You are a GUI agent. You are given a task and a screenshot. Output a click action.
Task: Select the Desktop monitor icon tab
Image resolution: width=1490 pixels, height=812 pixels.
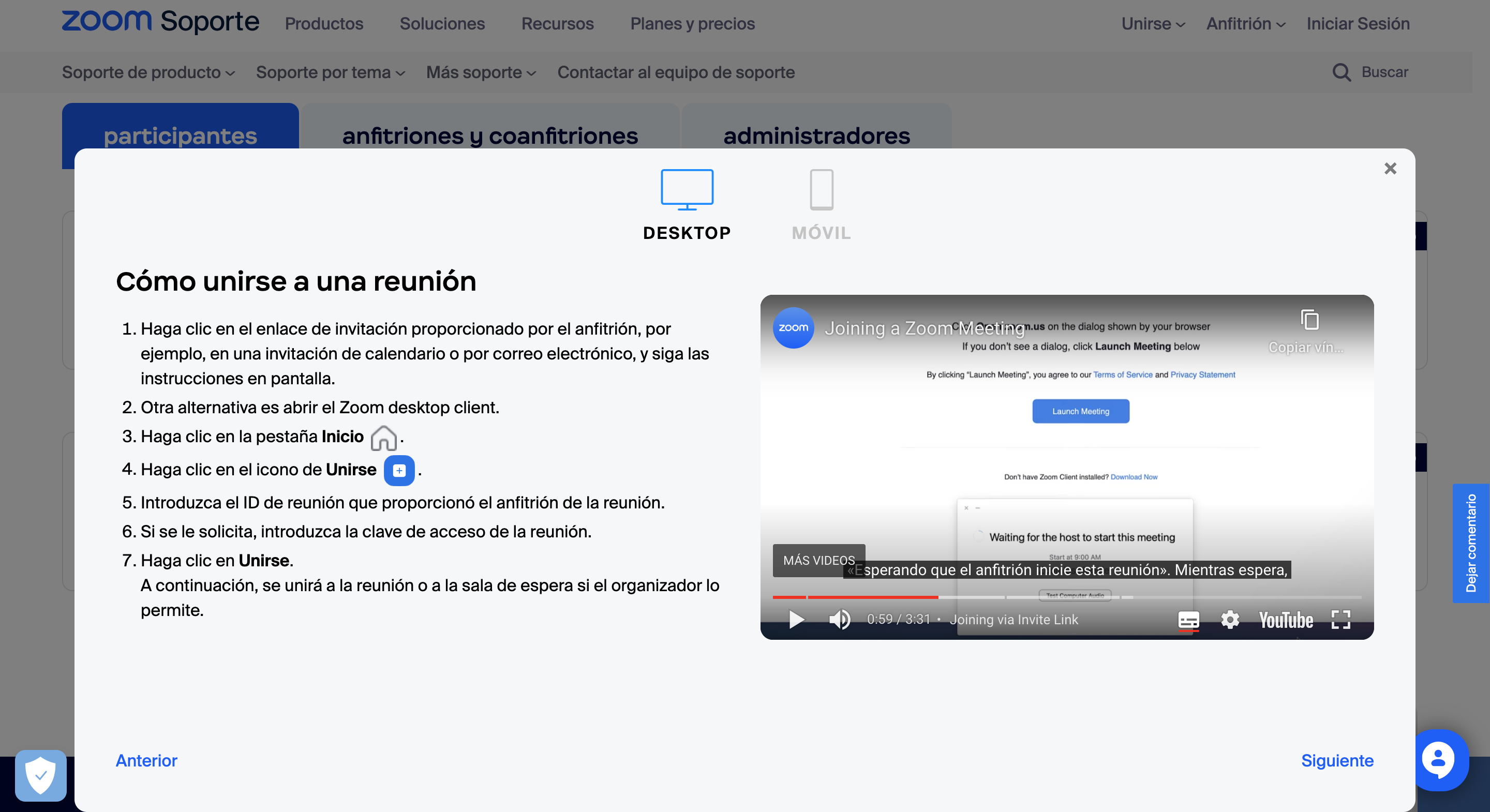pos(687,190)
